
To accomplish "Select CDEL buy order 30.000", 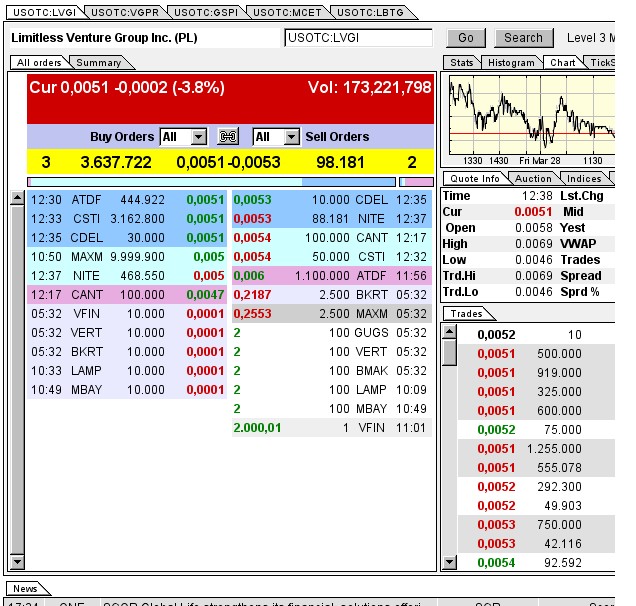I will tap(127, 238).
